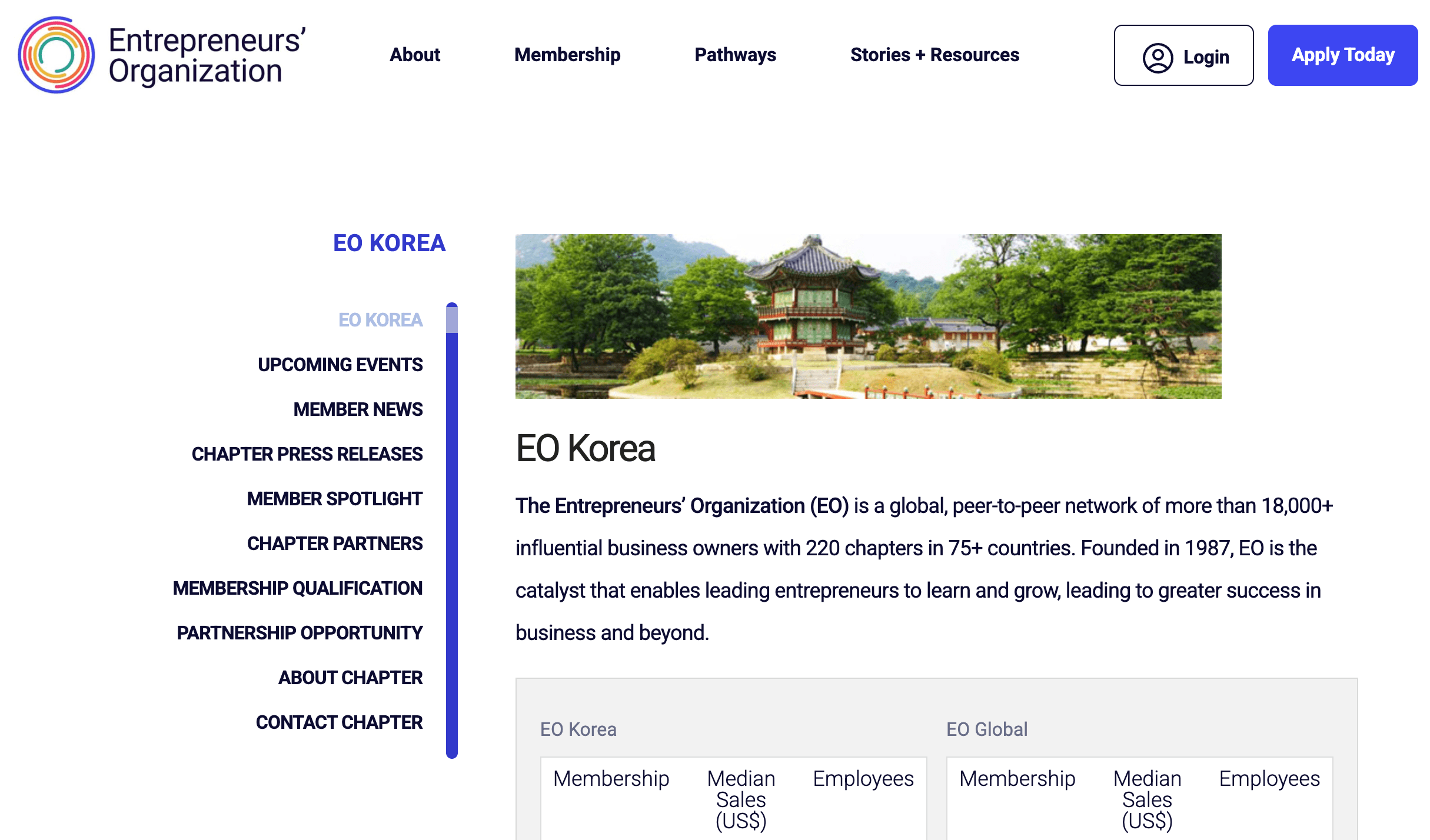
Task: Select EO KOREA sidebar link
Action: tap(381, 320)
